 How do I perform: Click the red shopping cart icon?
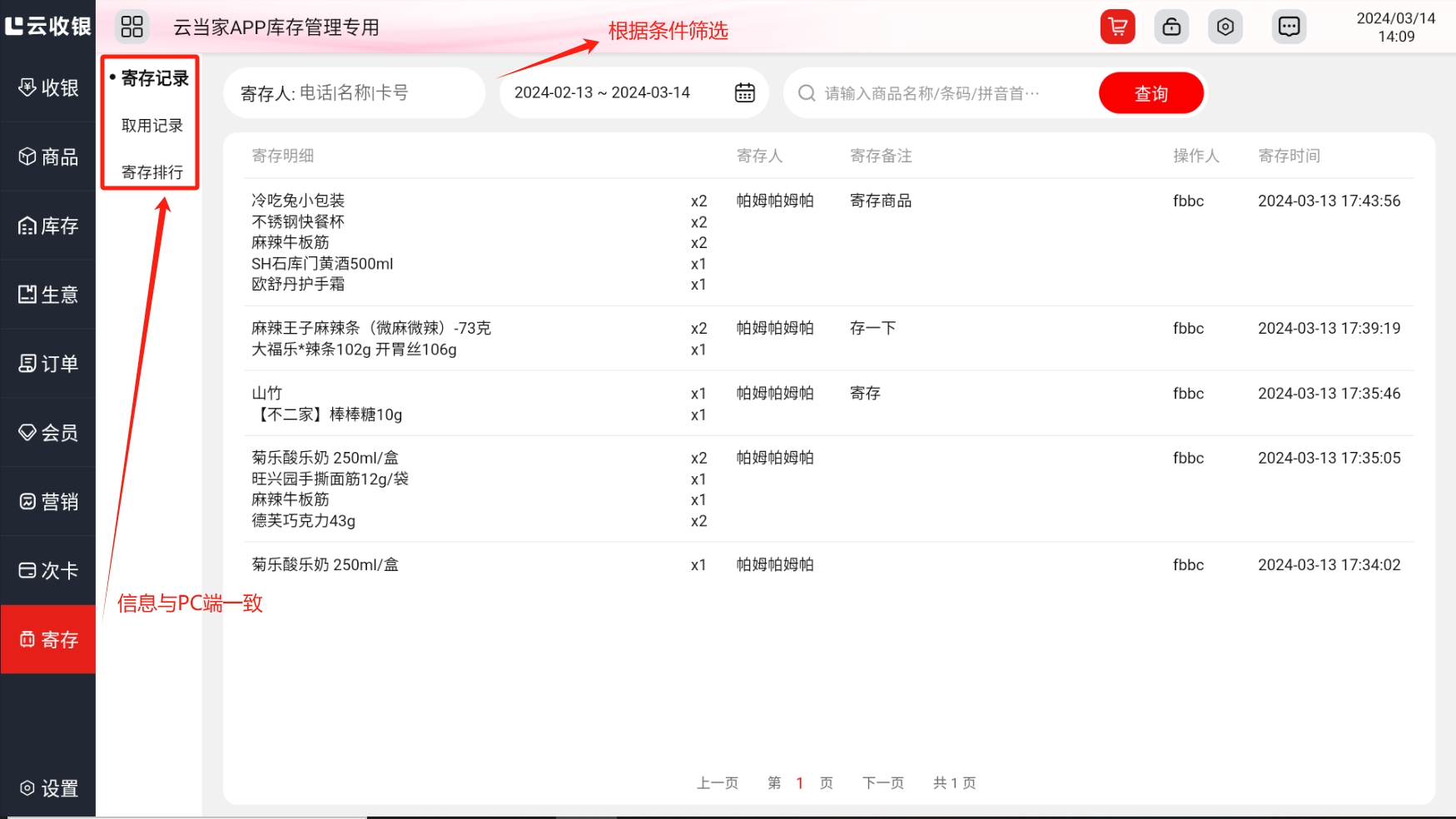point(1117,27)
